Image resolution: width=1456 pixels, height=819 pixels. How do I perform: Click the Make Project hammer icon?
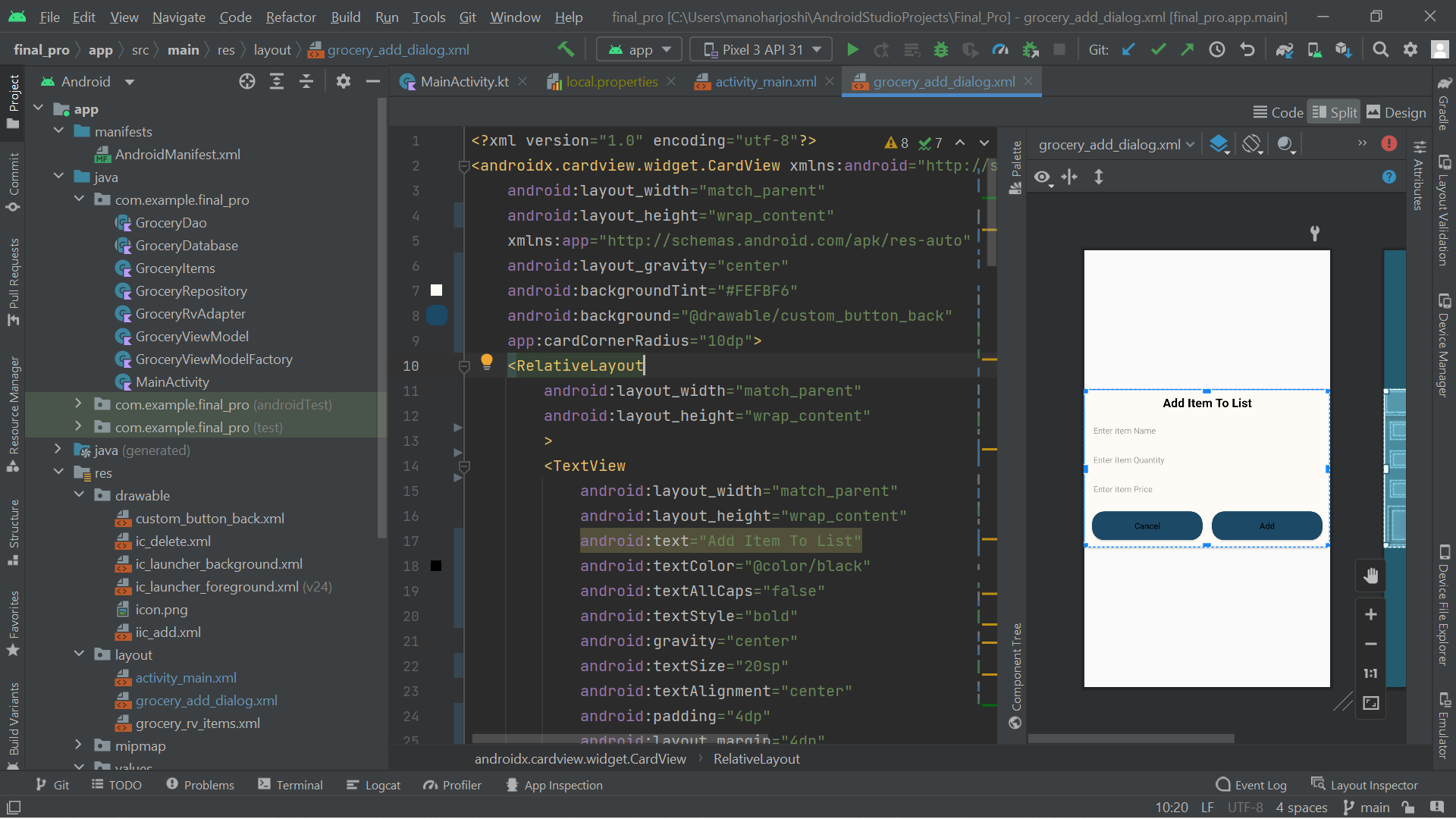click(566, 50)
